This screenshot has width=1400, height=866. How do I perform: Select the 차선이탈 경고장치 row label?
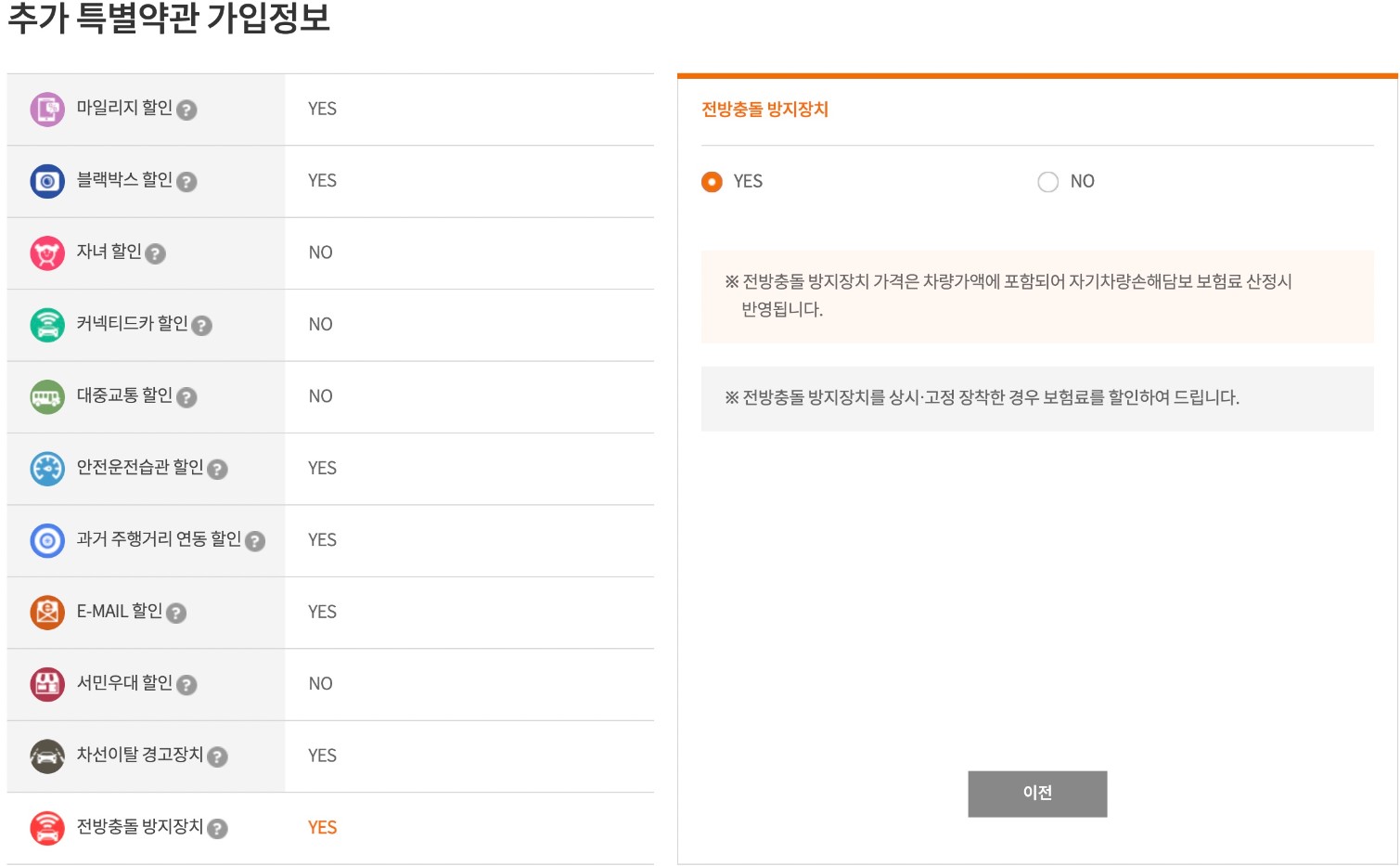click(x=140, y=755)
